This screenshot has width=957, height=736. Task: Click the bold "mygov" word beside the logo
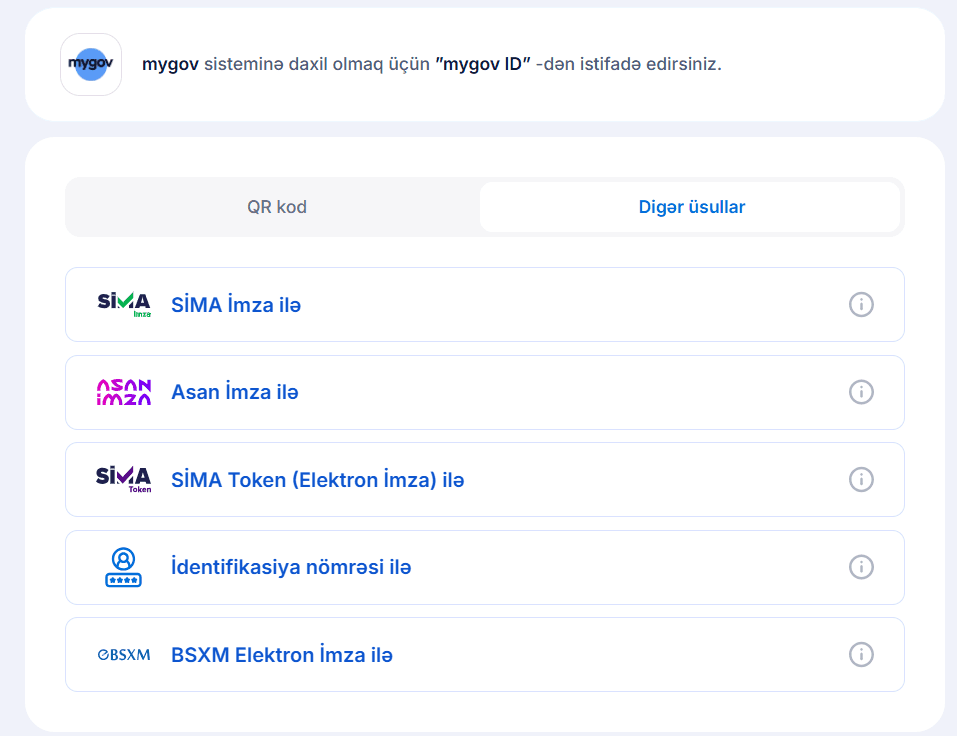tap(170, 64)
